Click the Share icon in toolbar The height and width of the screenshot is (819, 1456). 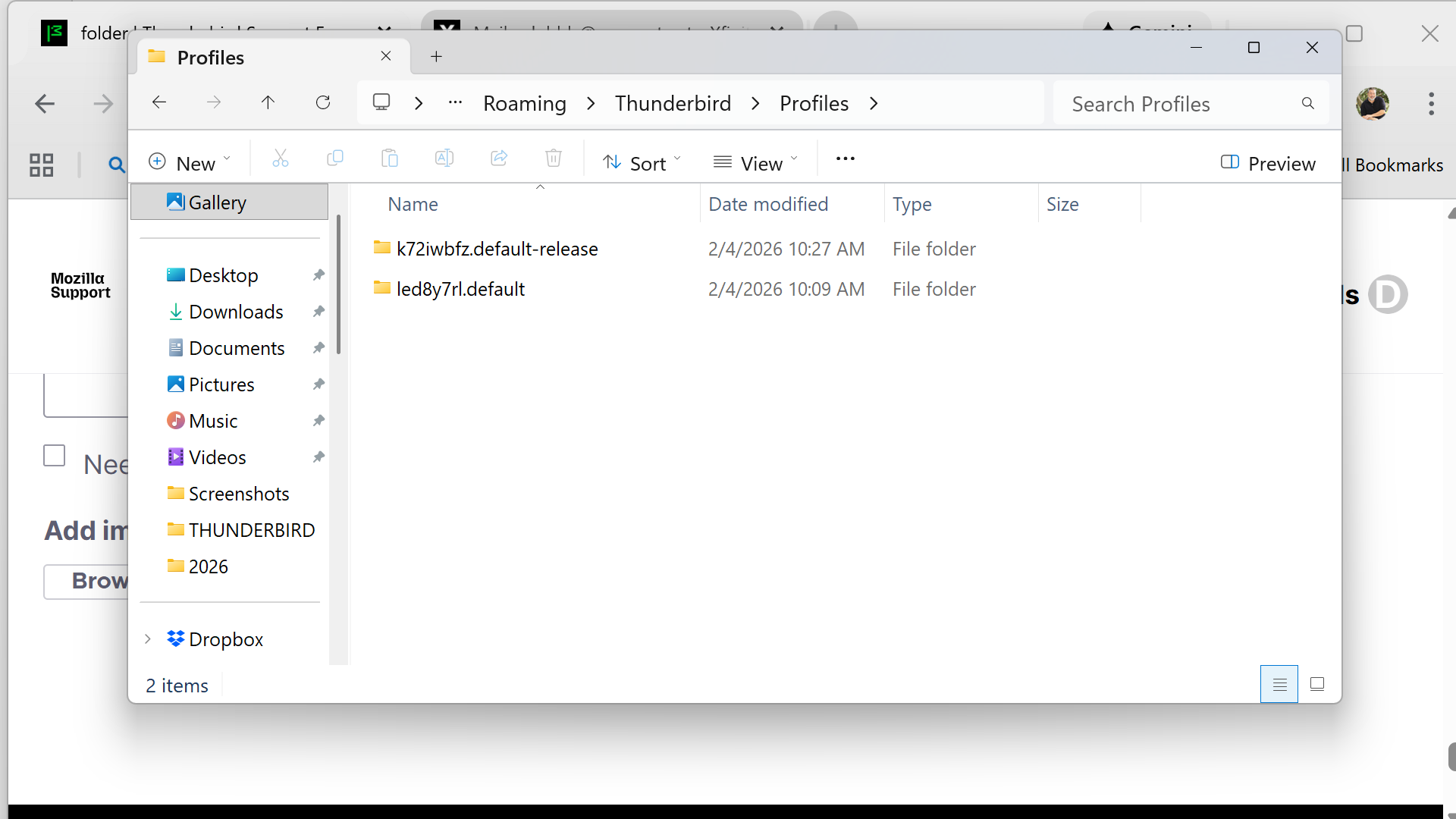click(499, 158)
